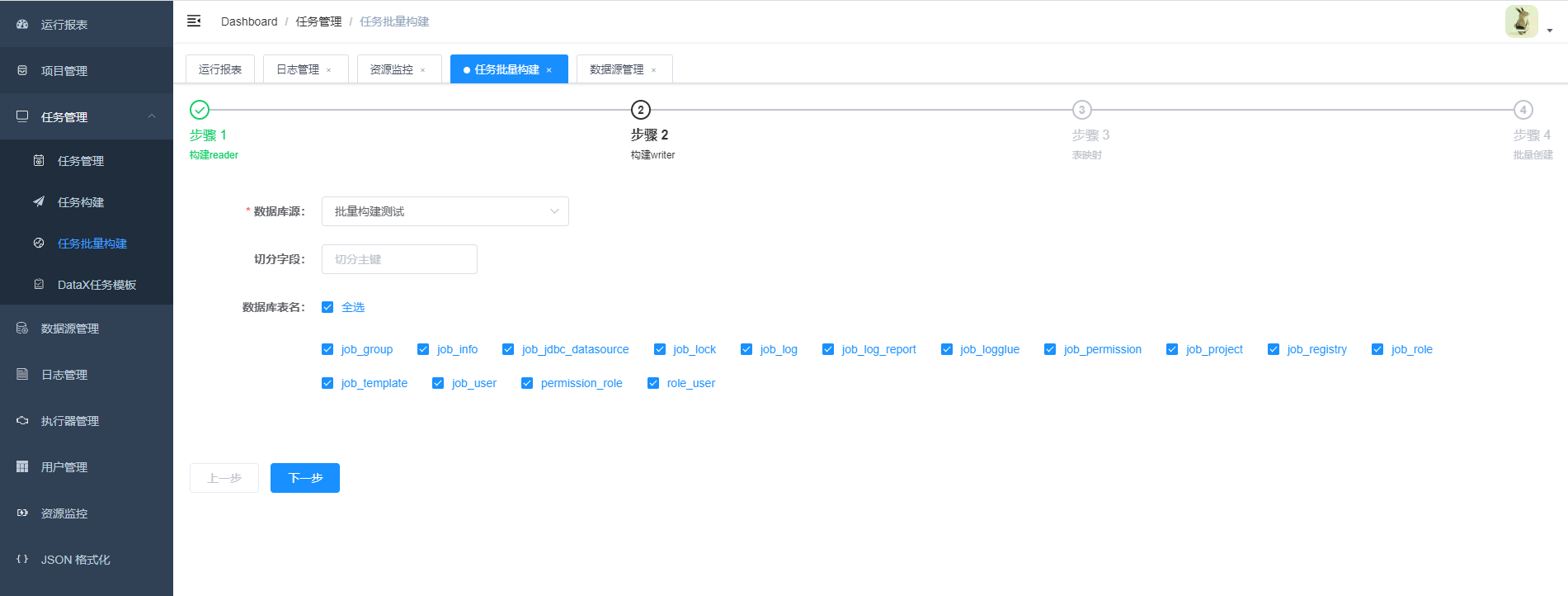Uncheck the permission_role checkbox
This screenshot has width=1568, height=596.
527,383
